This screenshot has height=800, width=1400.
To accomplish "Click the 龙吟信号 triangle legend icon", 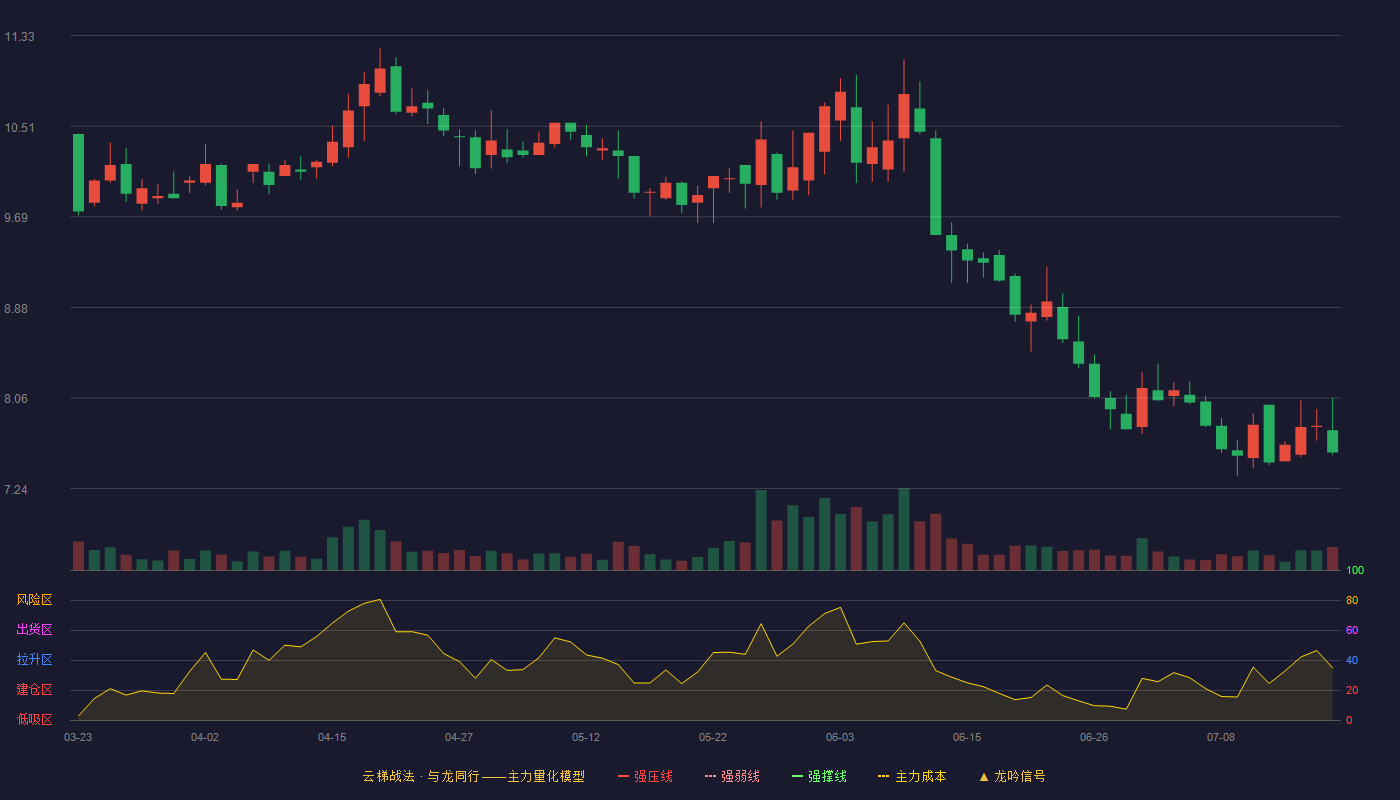I will point(984,776).
